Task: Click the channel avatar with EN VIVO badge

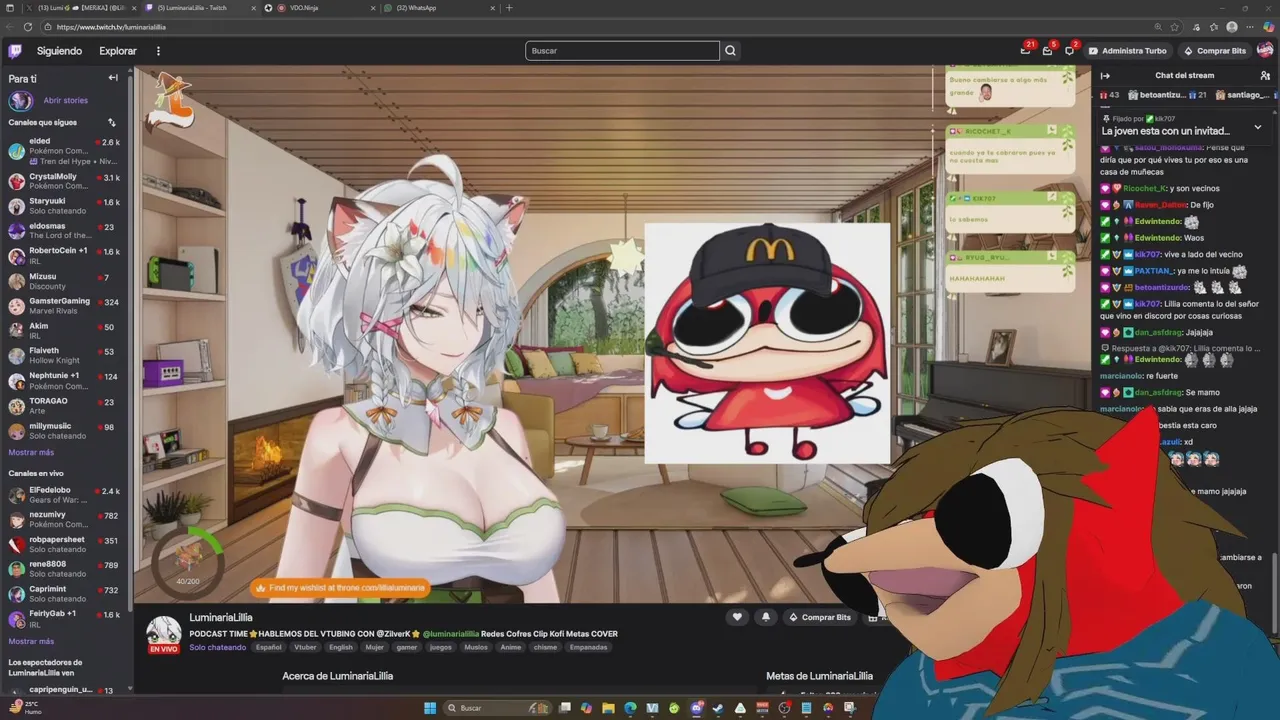Action: pos(164,634)
